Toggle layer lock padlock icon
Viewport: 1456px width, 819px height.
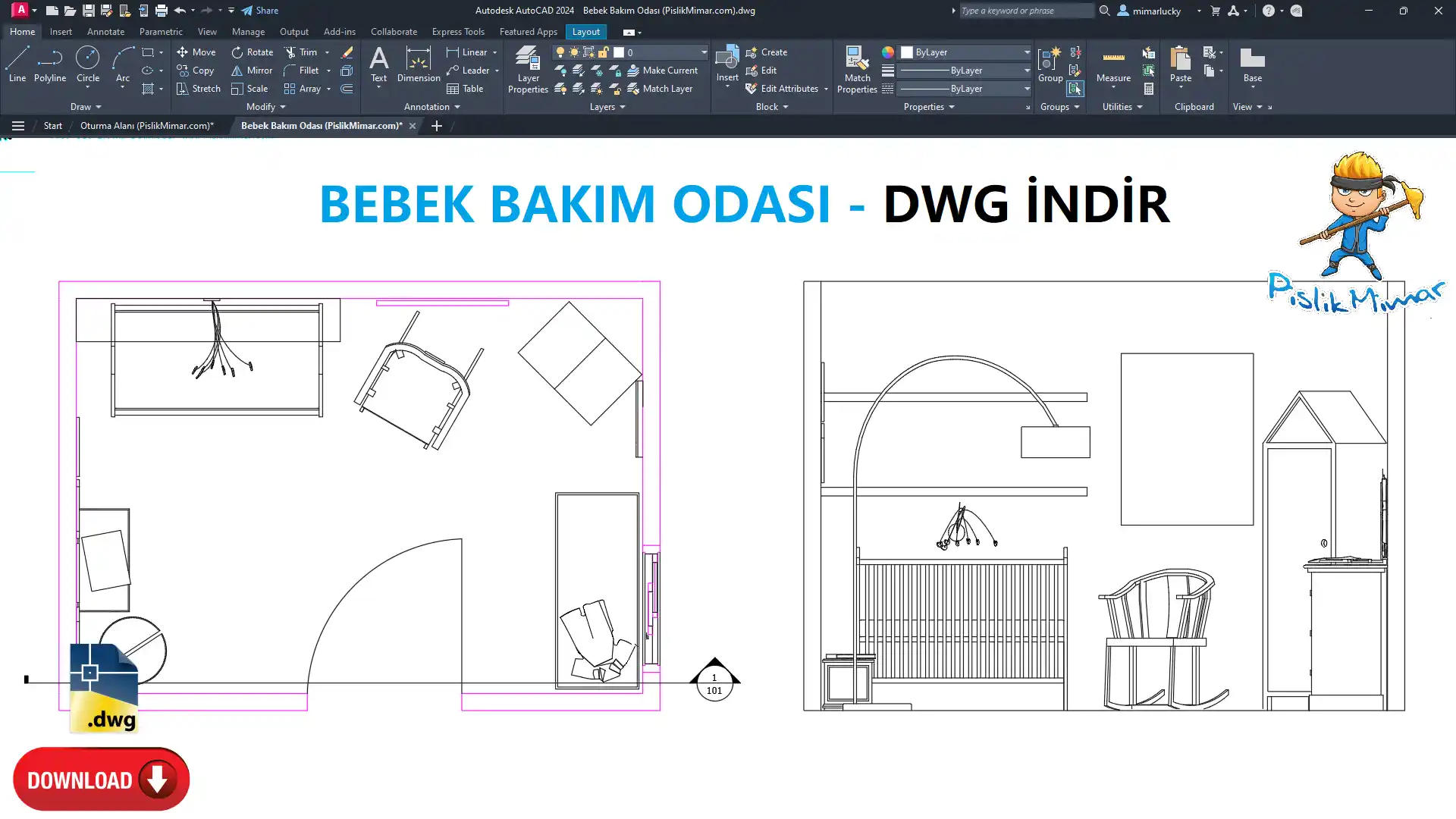(x=603, y=52)
